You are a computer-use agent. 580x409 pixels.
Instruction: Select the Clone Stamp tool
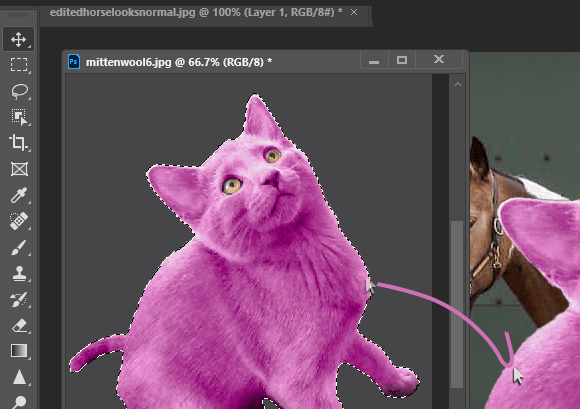[x=18, y=274]
